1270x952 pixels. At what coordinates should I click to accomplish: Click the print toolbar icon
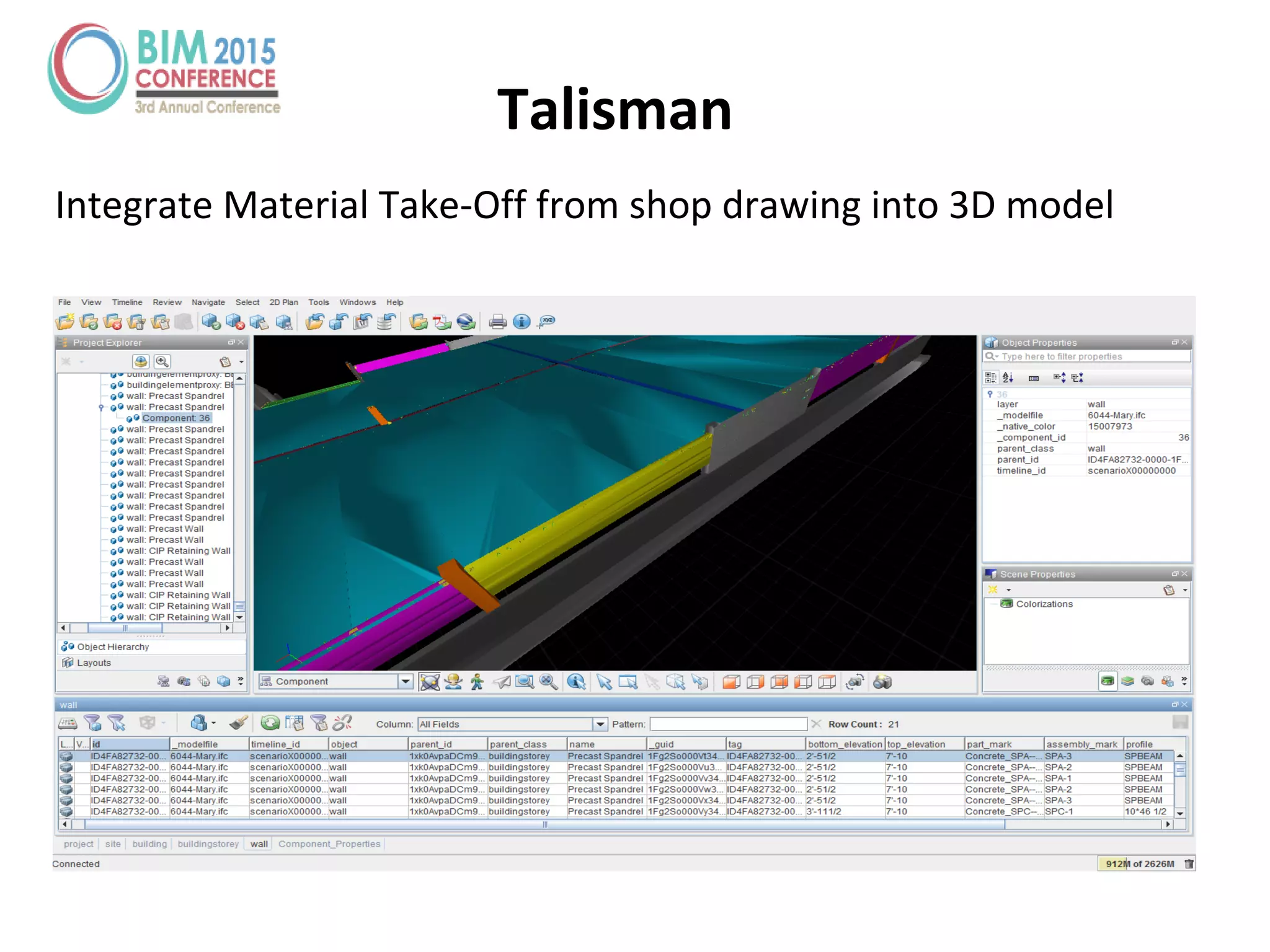click(x=497, y=322)
